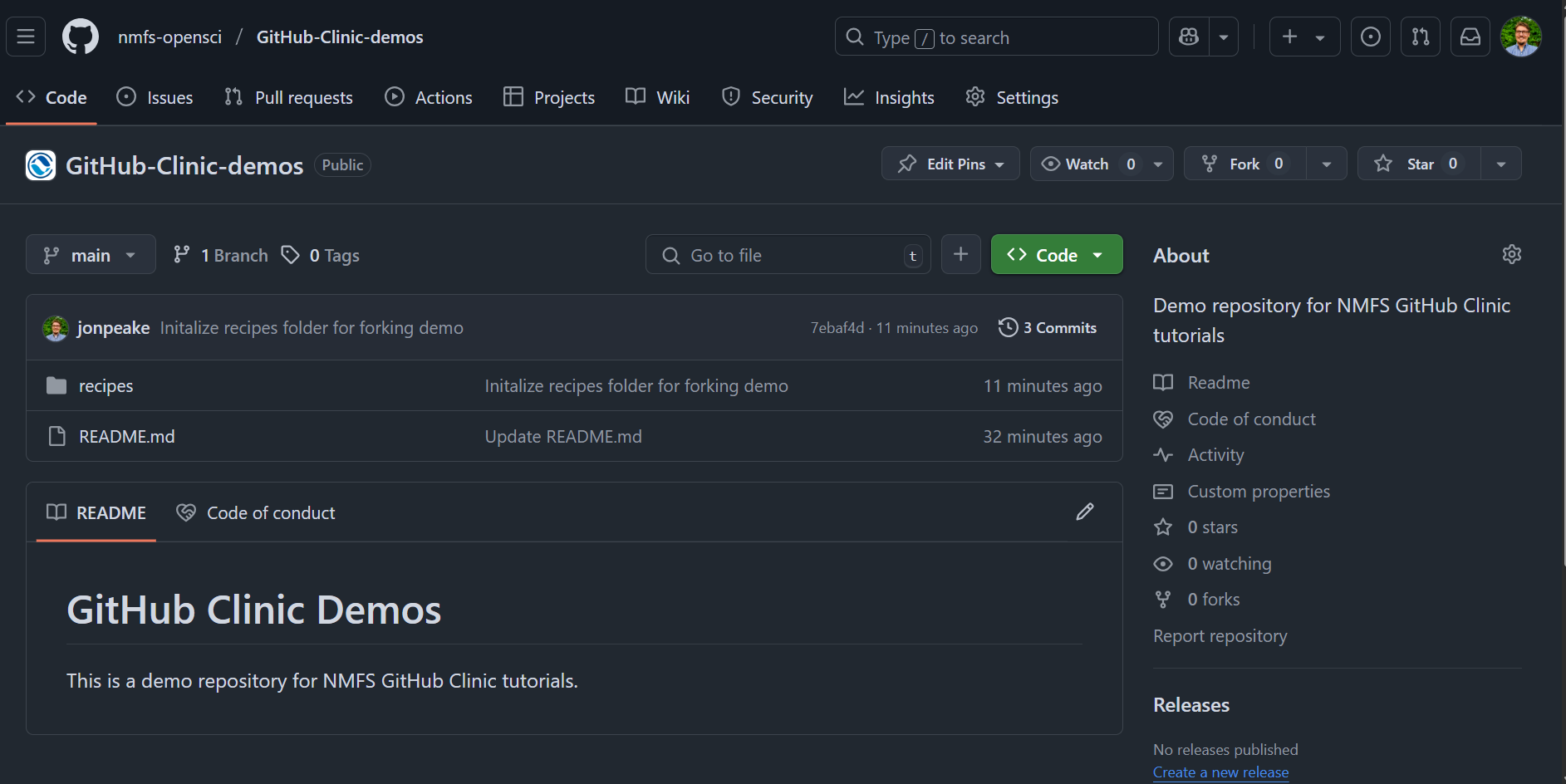Open the Add file plus button
This screenshot has width=1566, height=784.
(960, 254)
